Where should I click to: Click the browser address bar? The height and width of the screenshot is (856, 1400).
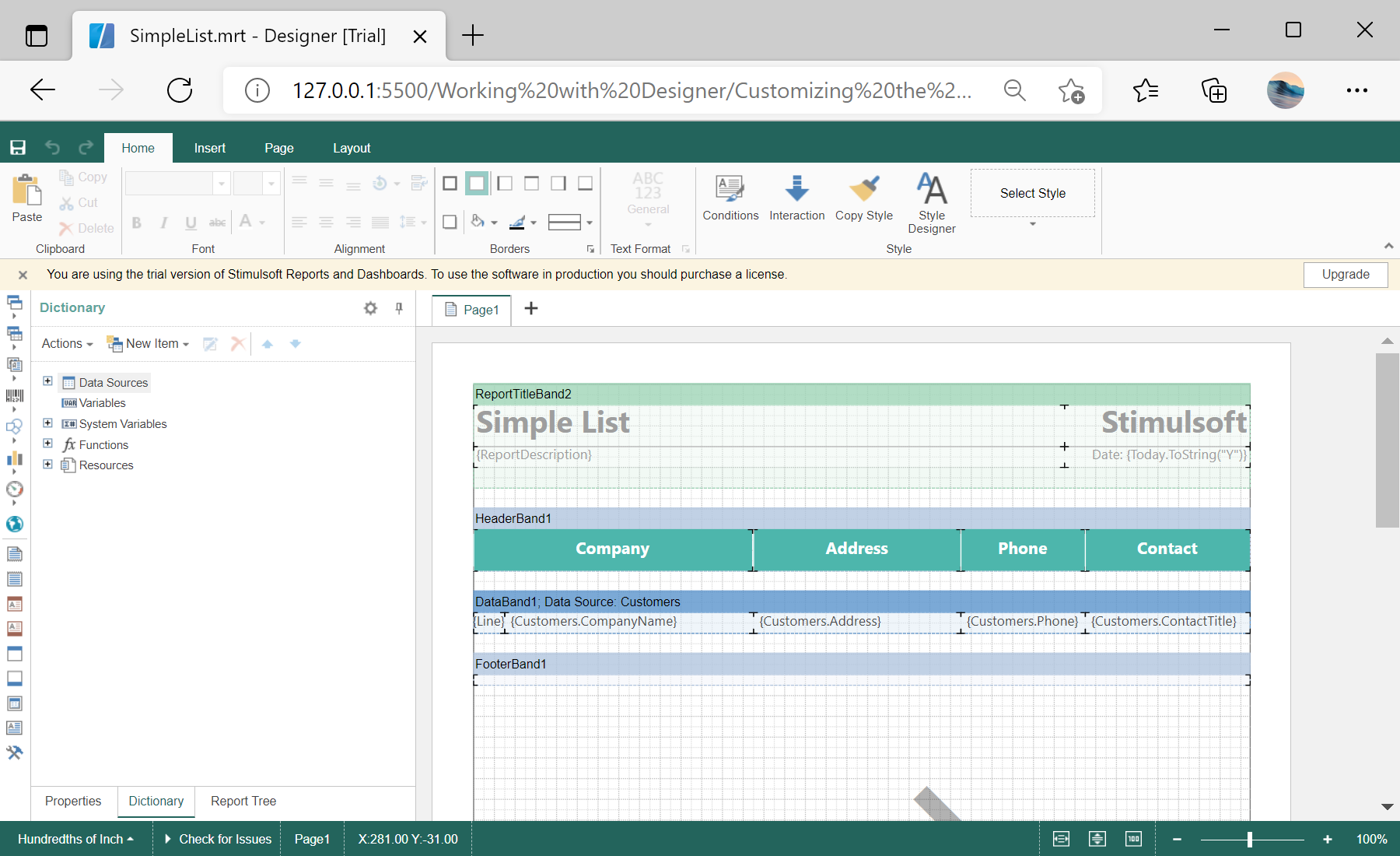click(632, 90)
